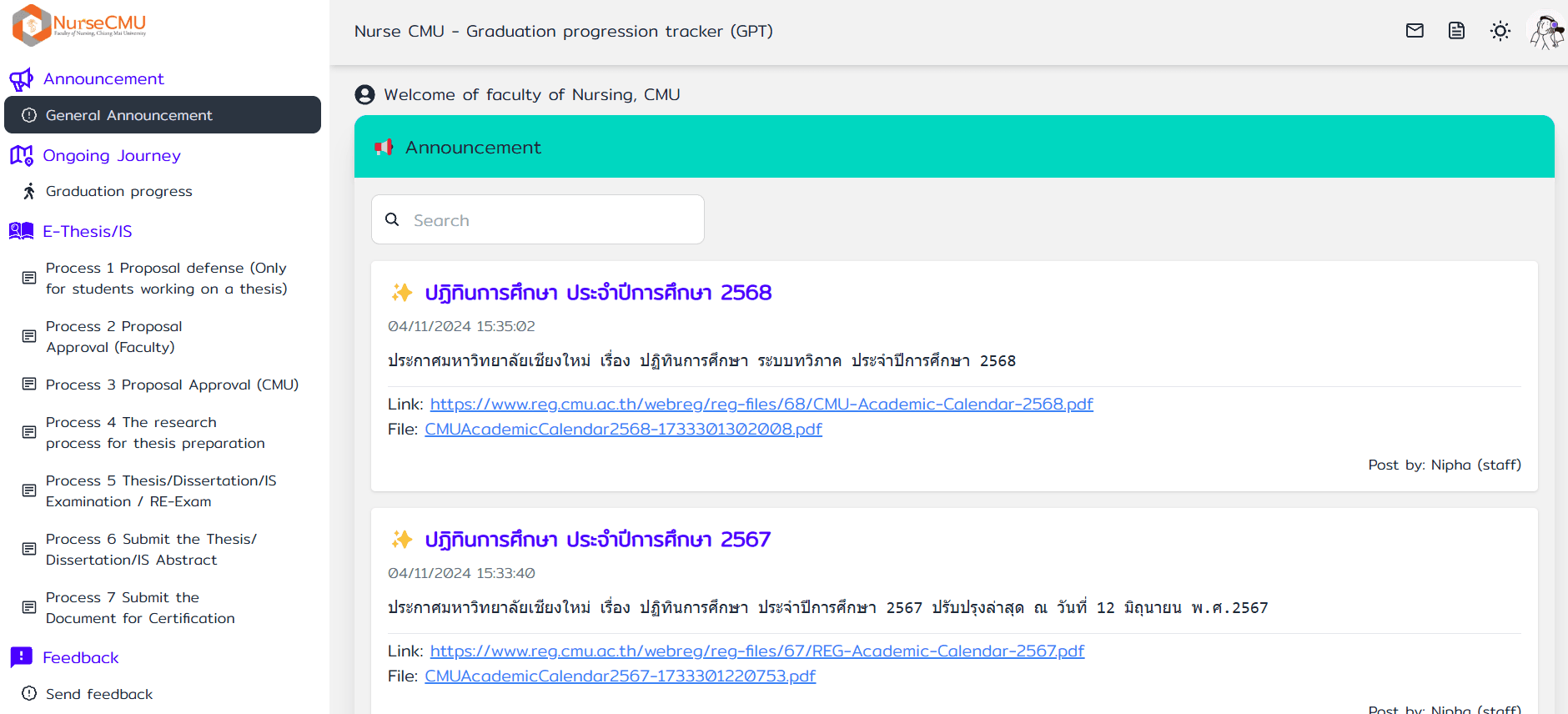Click the E-Thesis/IS book icon

coord(21,231)
